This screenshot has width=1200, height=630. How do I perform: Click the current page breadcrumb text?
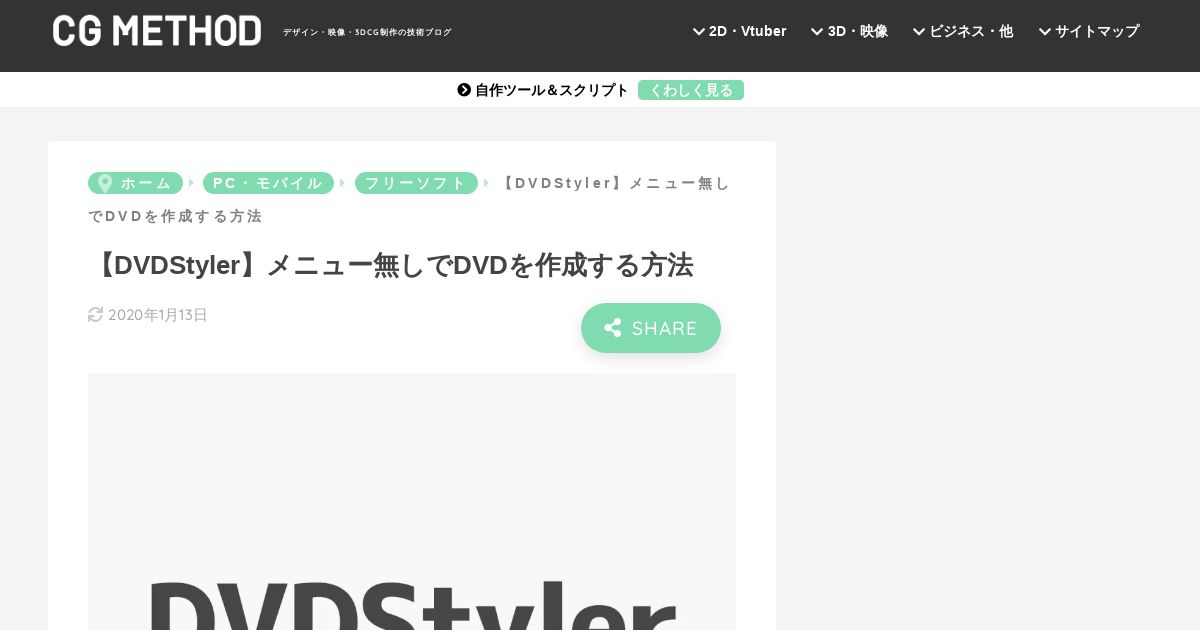(409, 199)
